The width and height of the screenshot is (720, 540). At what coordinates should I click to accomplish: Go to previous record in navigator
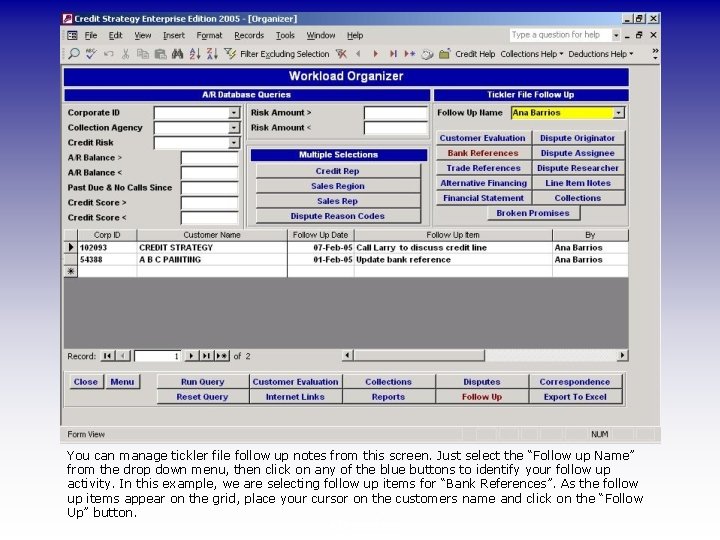(123, 356)
